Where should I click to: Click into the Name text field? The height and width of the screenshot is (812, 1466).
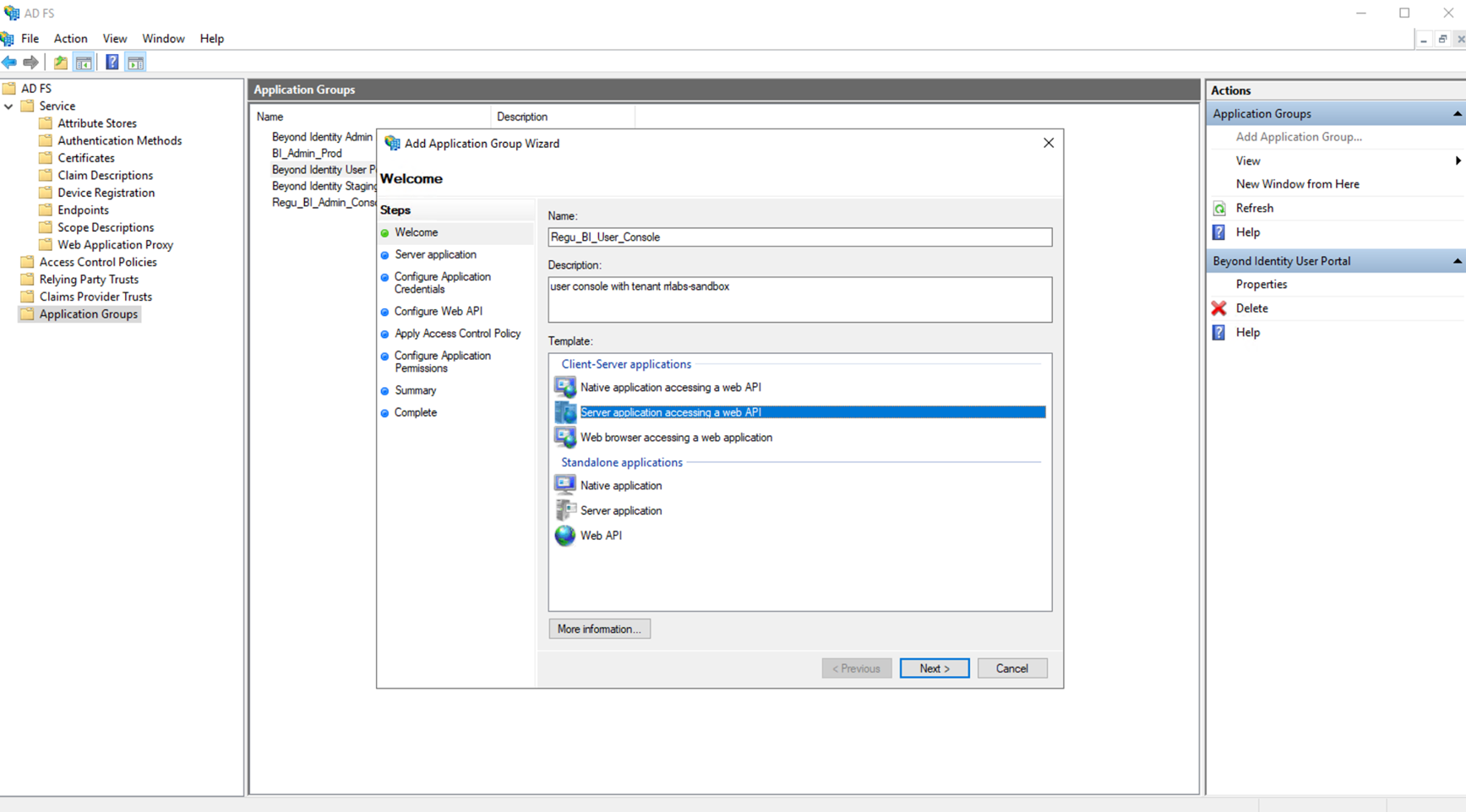coord(798,237)
